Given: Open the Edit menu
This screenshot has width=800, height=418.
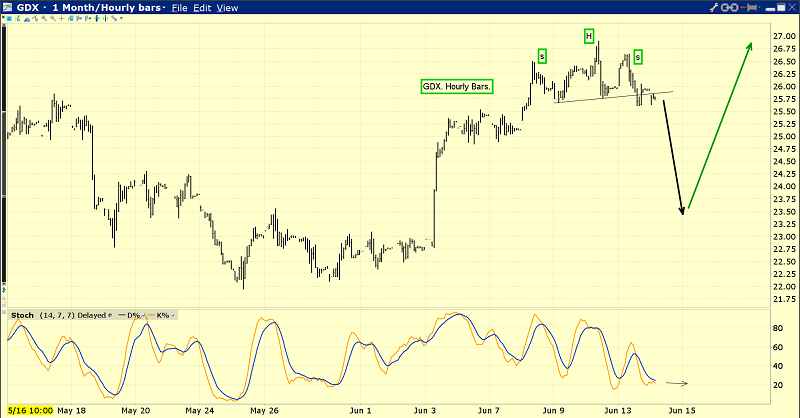Looking at the screenshot, I should [202, 8].
